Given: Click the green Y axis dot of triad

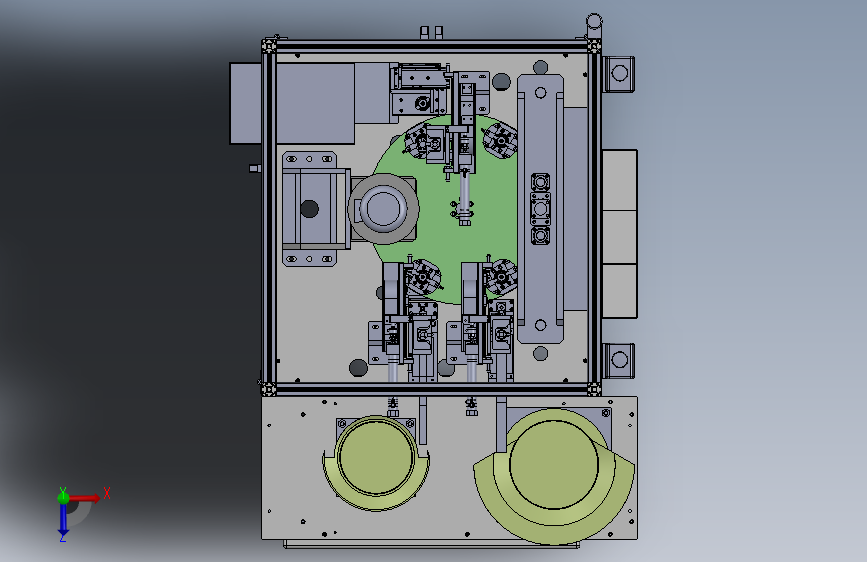Looking at the screenshot, I should click(63, 497).
